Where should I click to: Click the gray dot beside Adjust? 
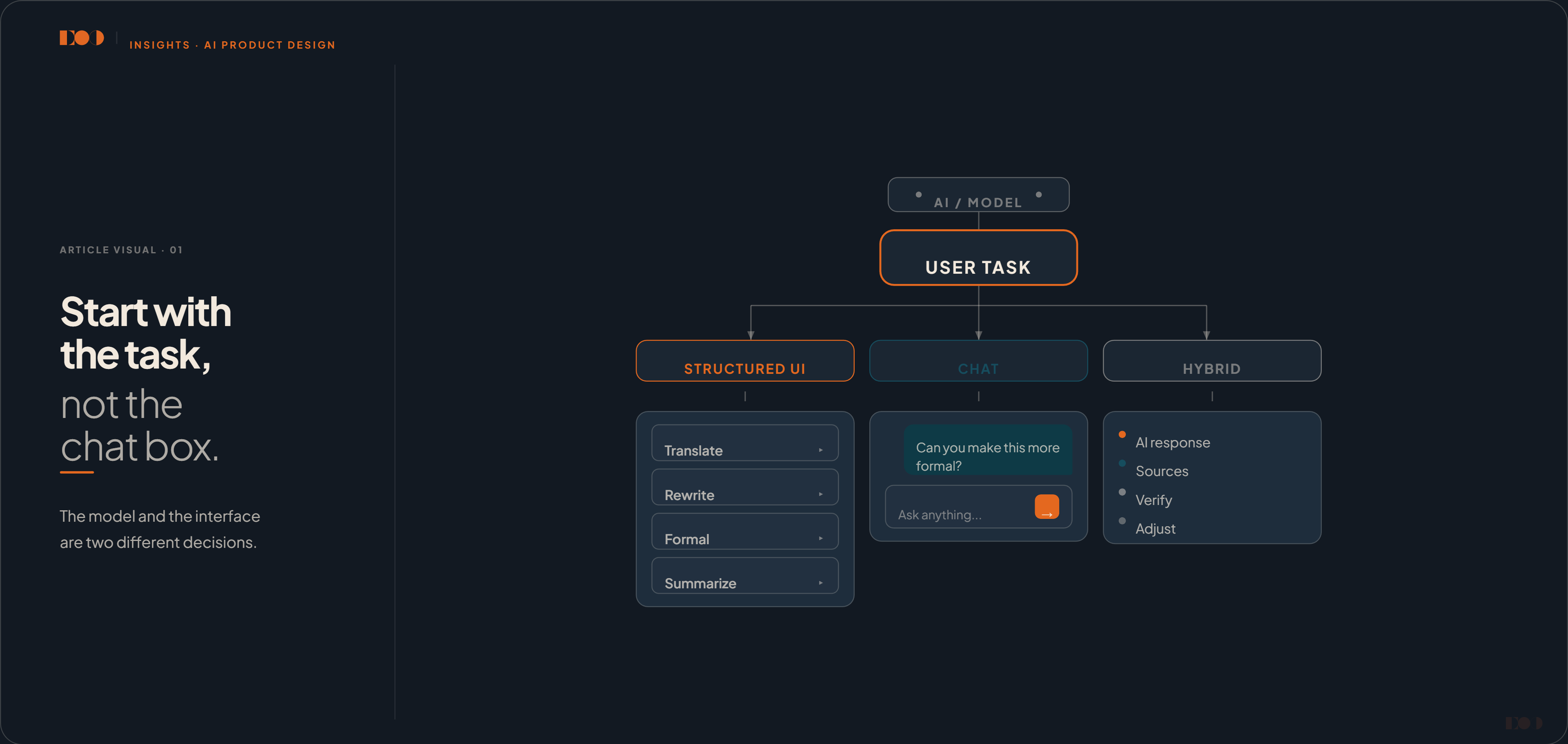click(x=1122, y=521)
